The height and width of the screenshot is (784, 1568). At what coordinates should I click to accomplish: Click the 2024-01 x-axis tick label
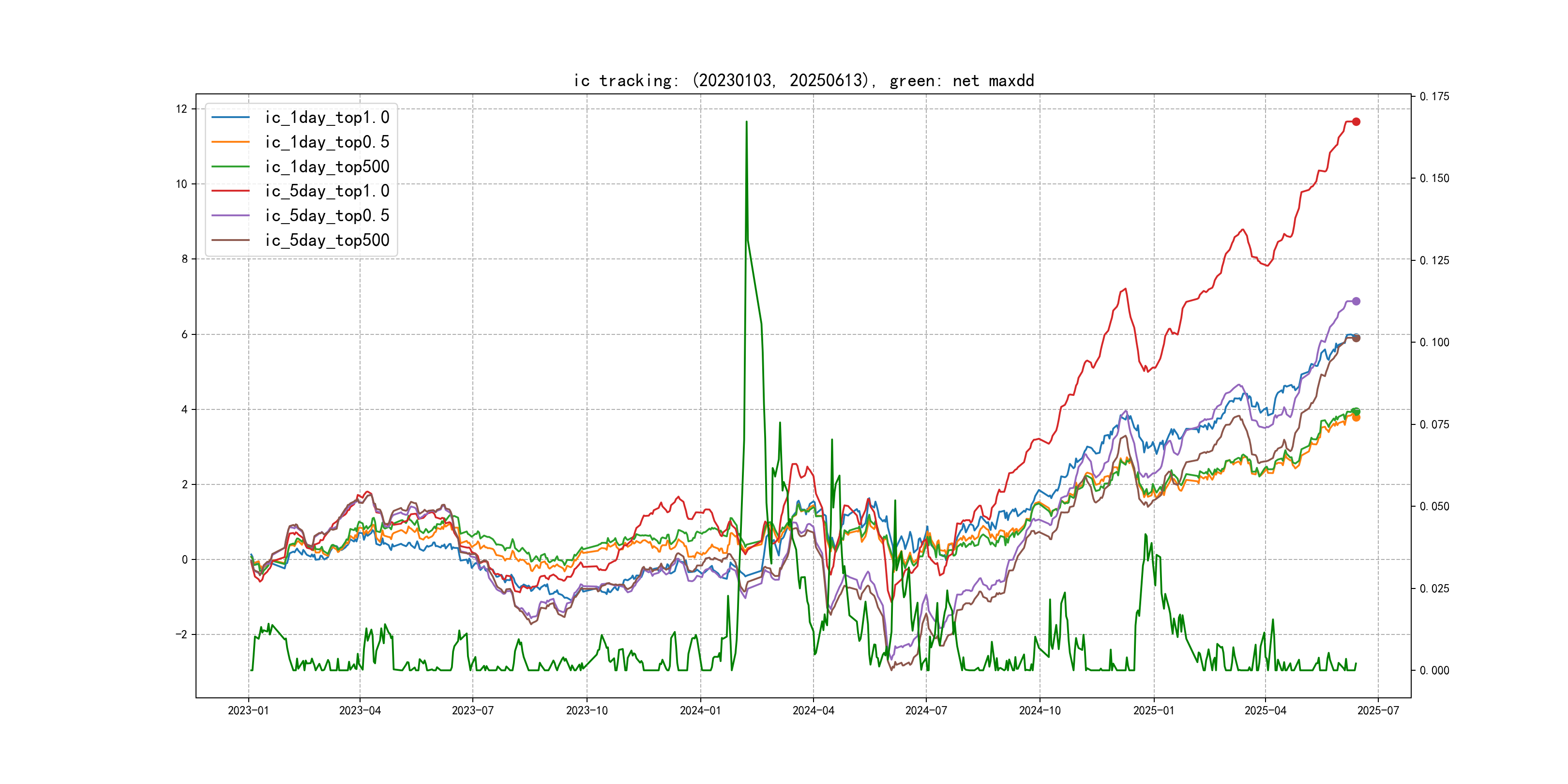coord(700,710)
